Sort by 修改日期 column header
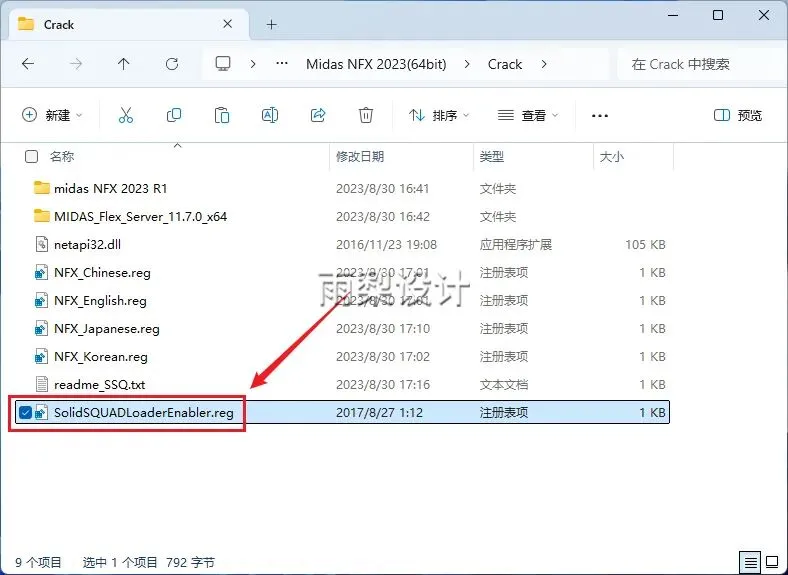Image resolution: width=788 pixels, height=575 pixels. point(360,157)
